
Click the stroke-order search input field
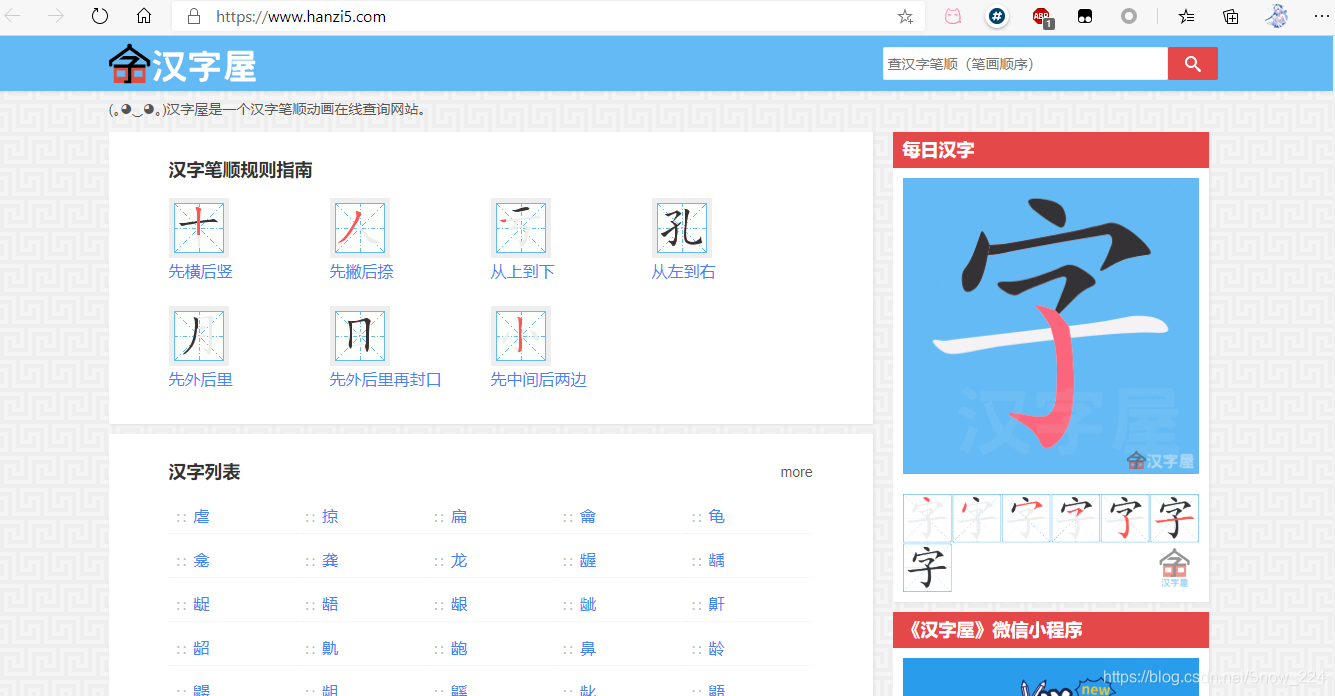(1025, 63)
